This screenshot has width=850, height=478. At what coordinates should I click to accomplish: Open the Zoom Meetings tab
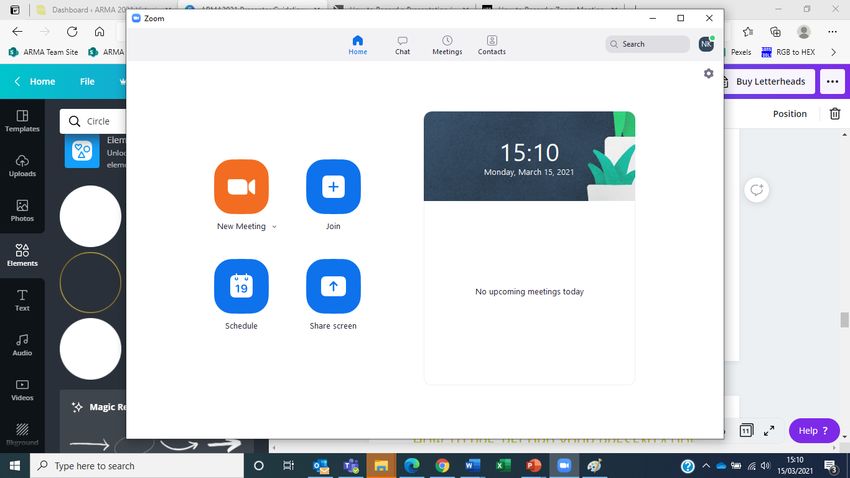coord(447,45)
